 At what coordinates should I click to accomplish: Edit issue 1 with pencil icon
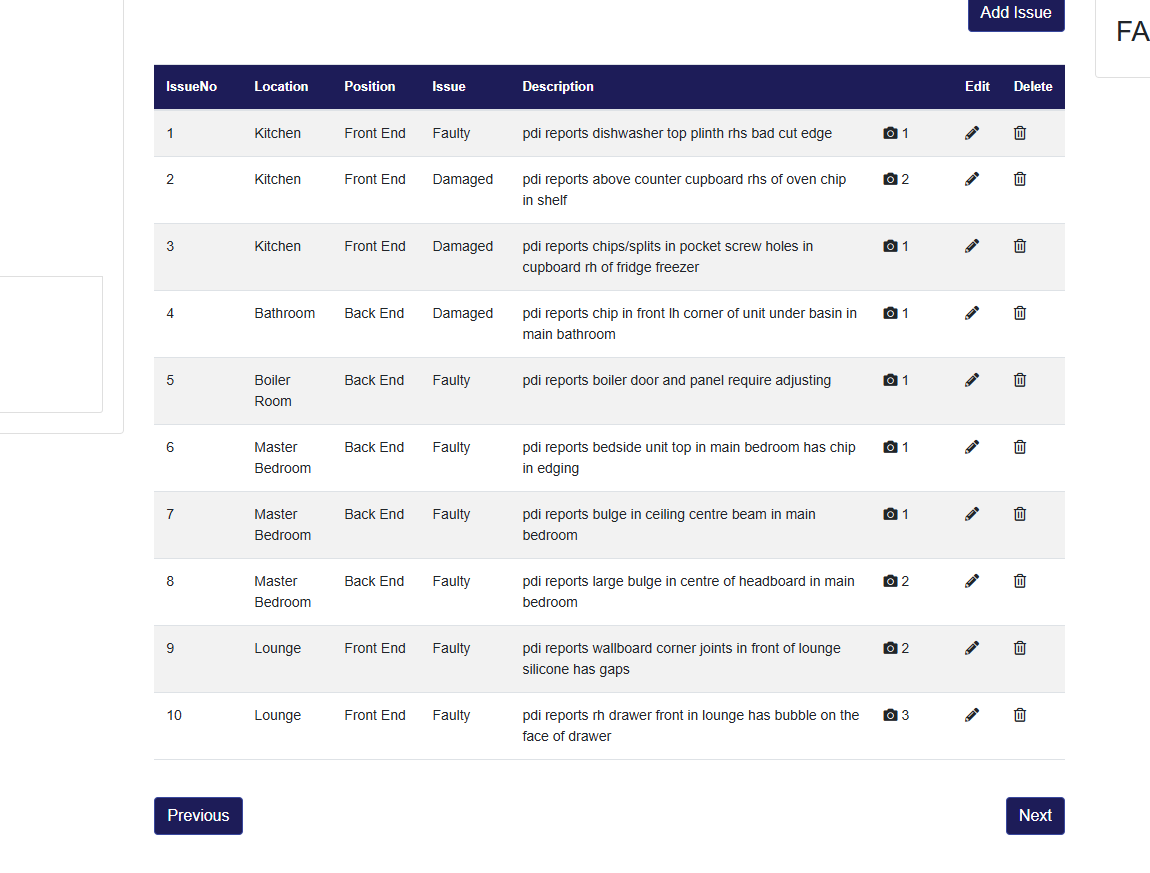coord(972,133)
